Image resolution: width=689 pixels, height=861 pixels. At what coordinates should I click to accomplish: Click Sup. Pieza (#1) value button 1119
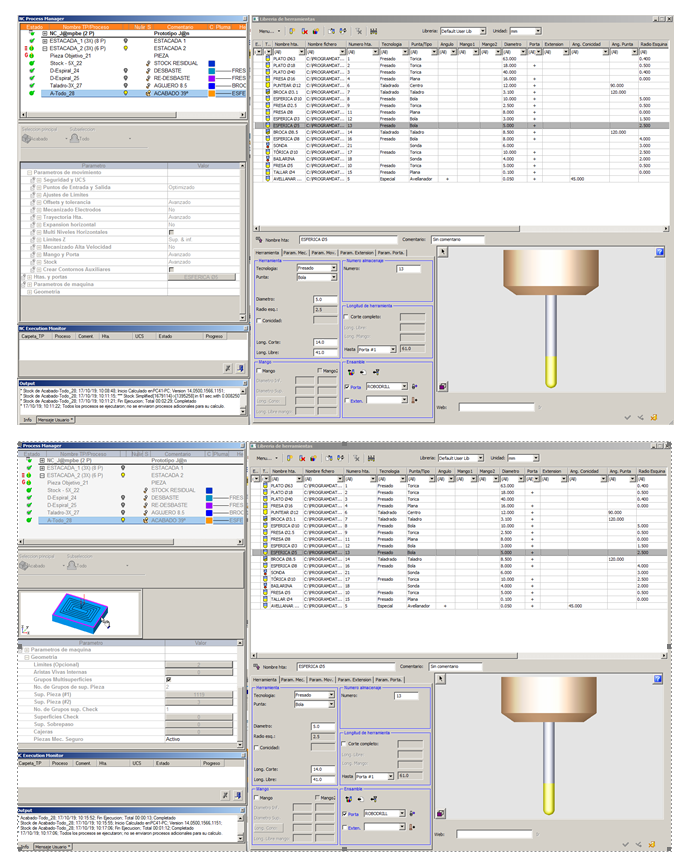pos(199,695)
